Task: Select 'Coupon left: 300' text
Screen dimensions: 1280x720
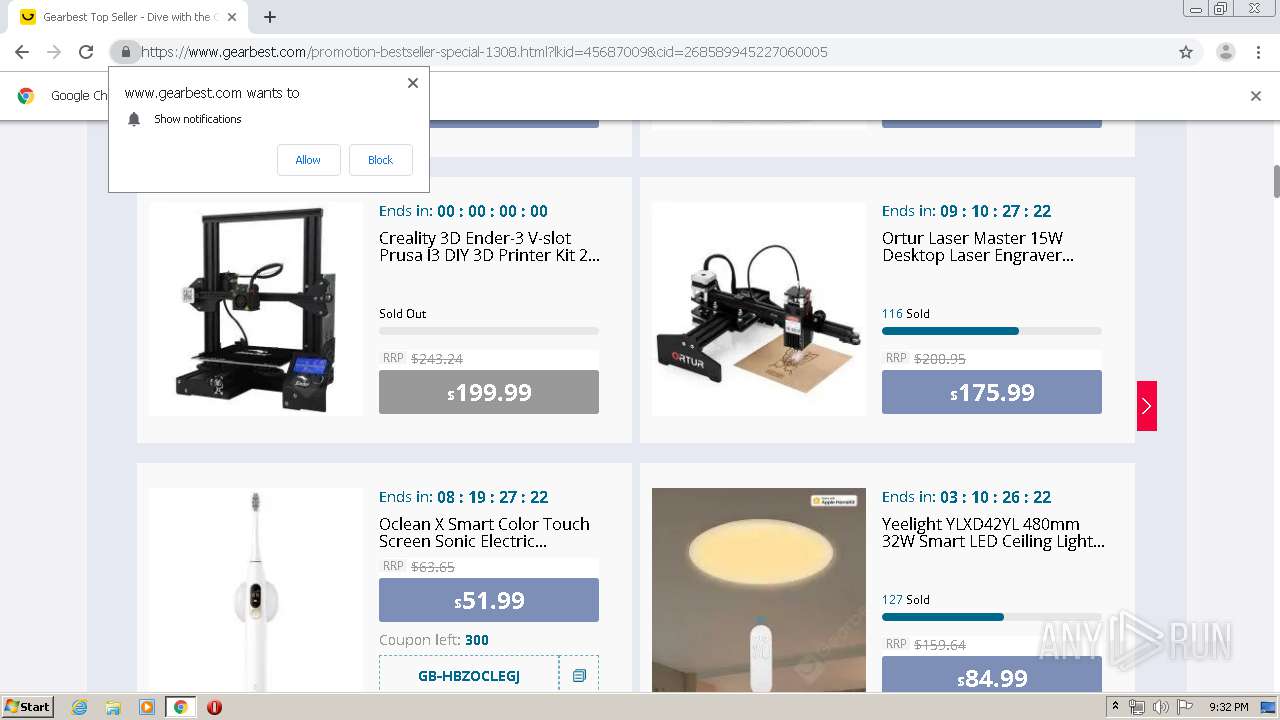Action: (434, 640)
